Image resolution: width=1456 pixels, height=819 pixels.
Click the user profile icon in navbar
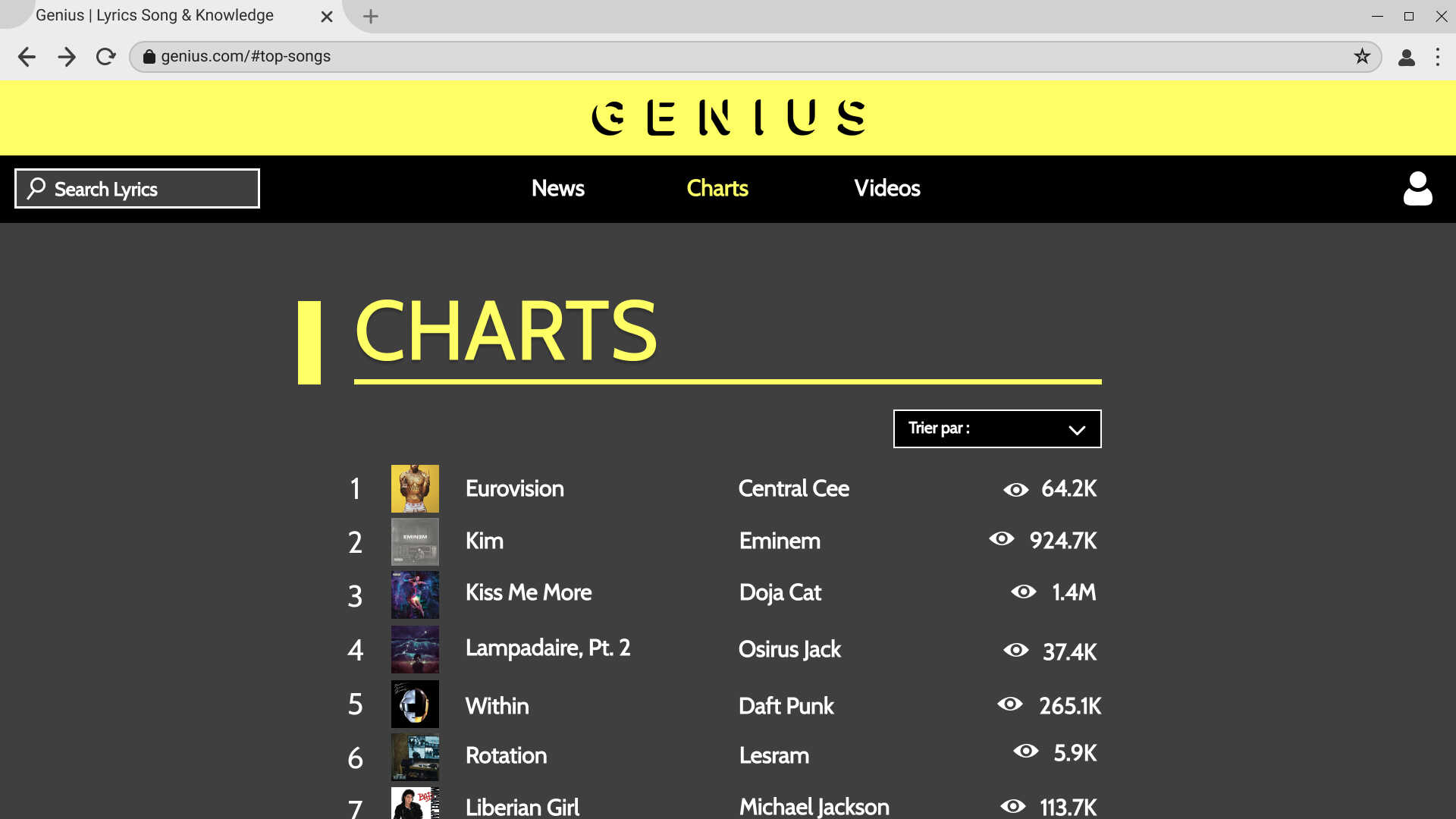point(1417,189)
